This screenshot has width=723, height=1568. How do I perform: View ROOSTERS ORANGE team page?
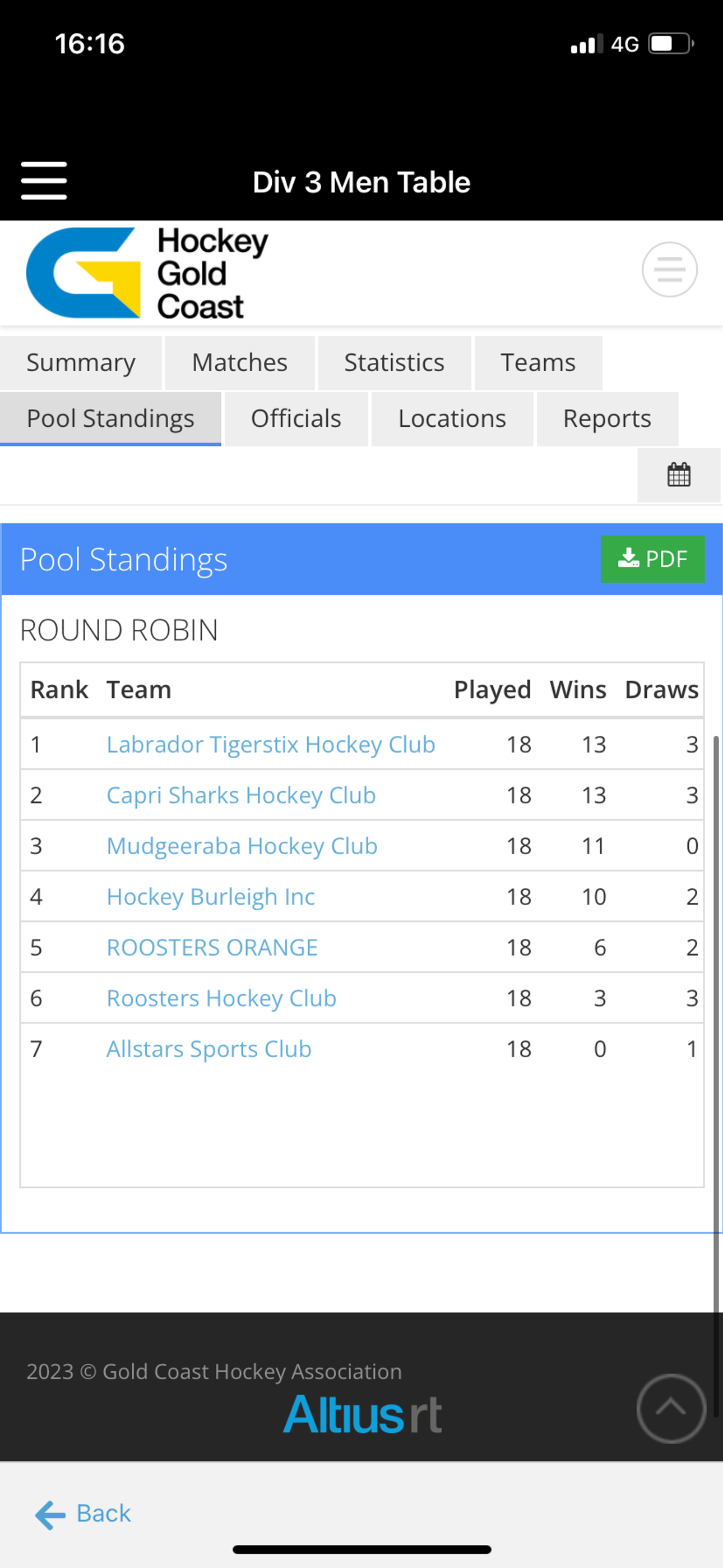[212, 948]
